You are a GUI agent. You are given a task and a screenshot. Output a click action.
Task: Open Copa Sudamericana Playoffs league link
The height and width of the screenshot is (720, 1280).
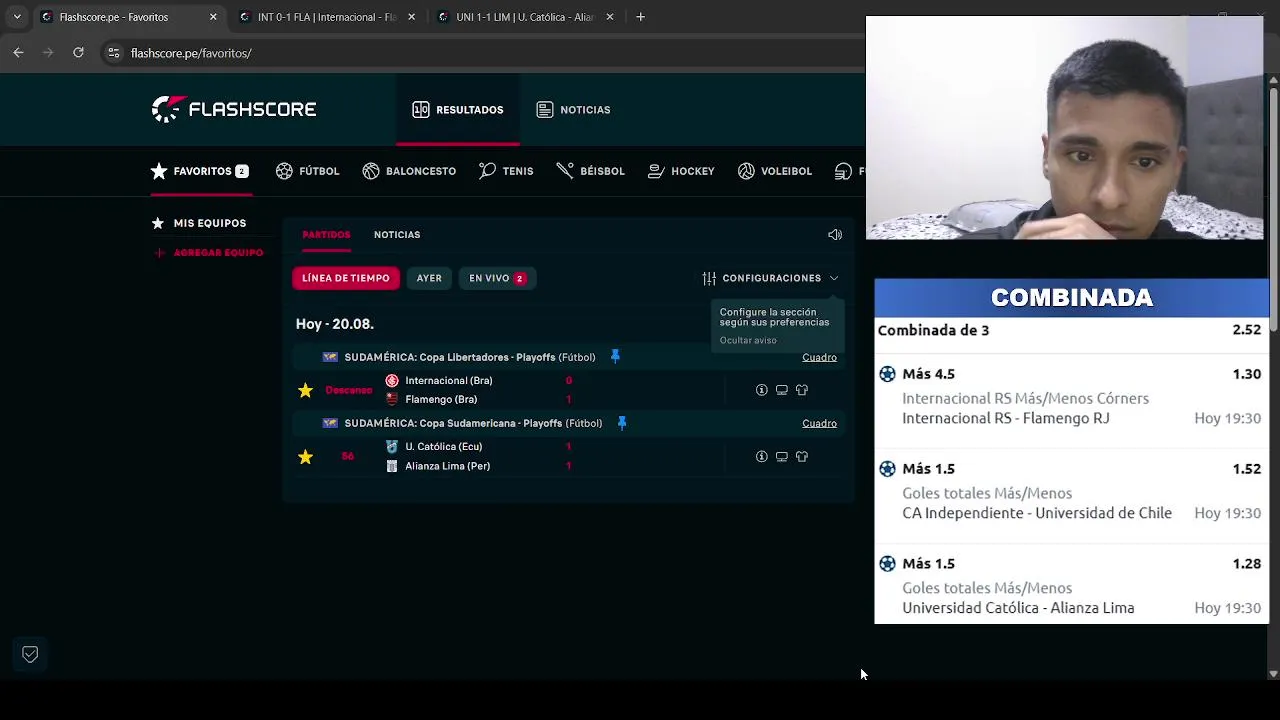click(x=473, y=423)
